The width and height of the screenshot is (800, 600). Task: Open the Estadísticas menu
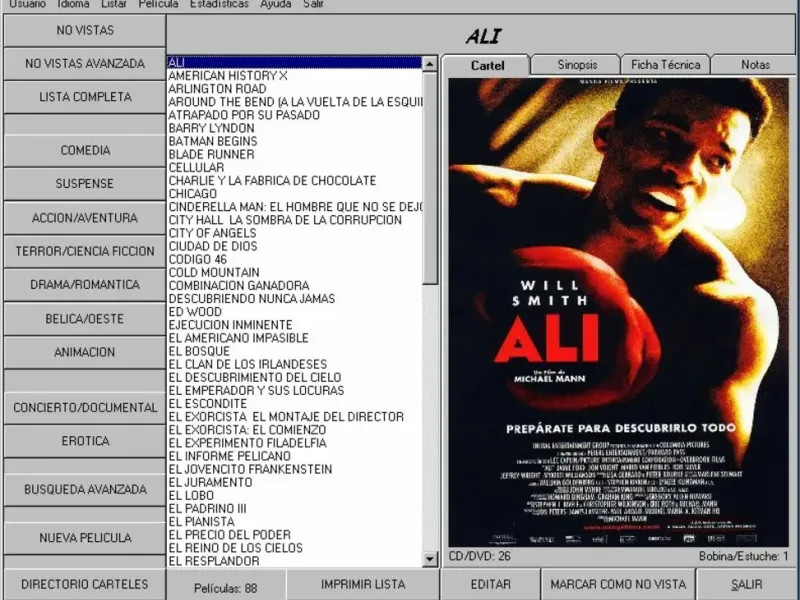(x=219, y=4)
